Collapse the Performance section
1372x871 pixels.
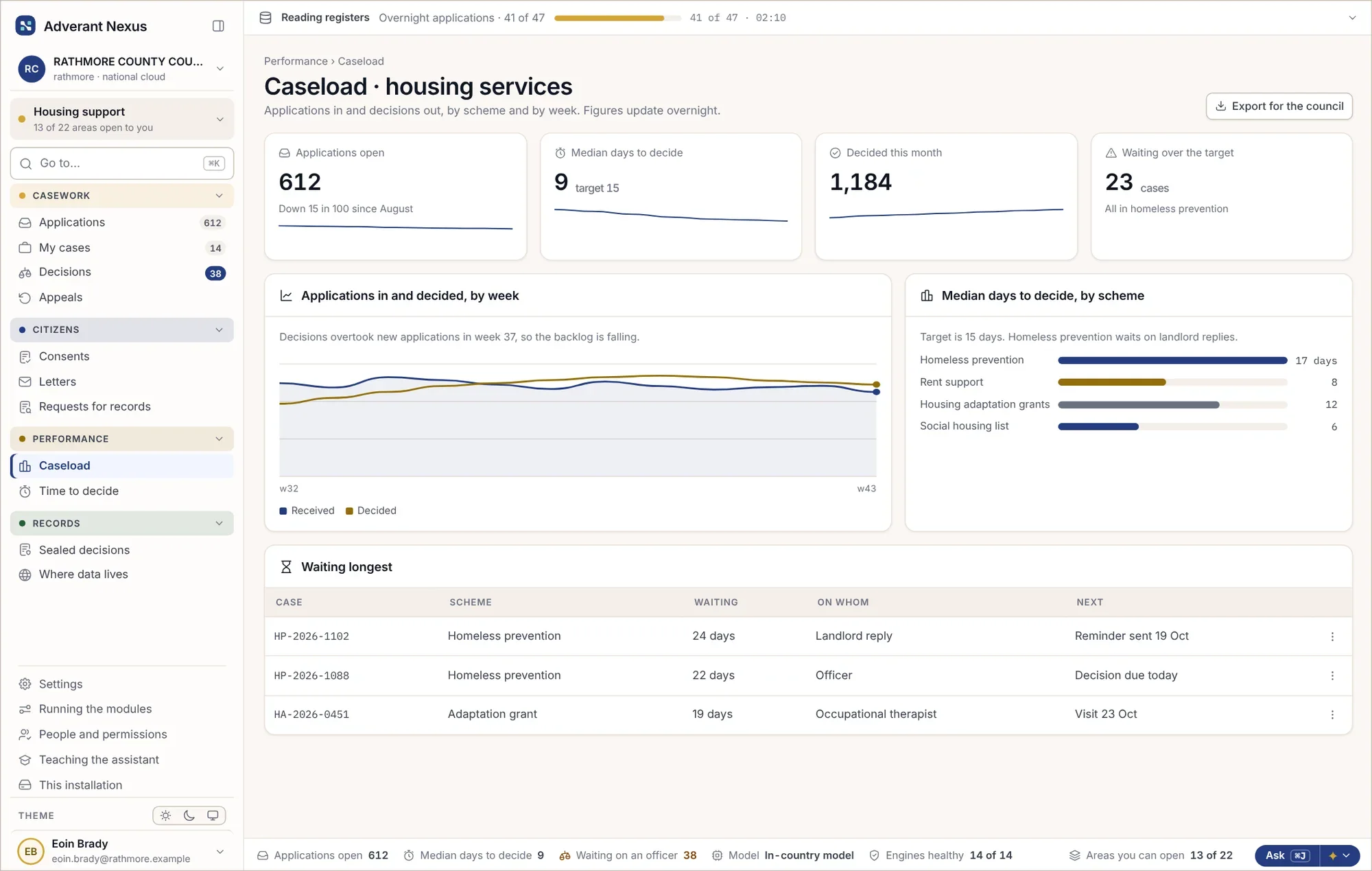(122, 439)
